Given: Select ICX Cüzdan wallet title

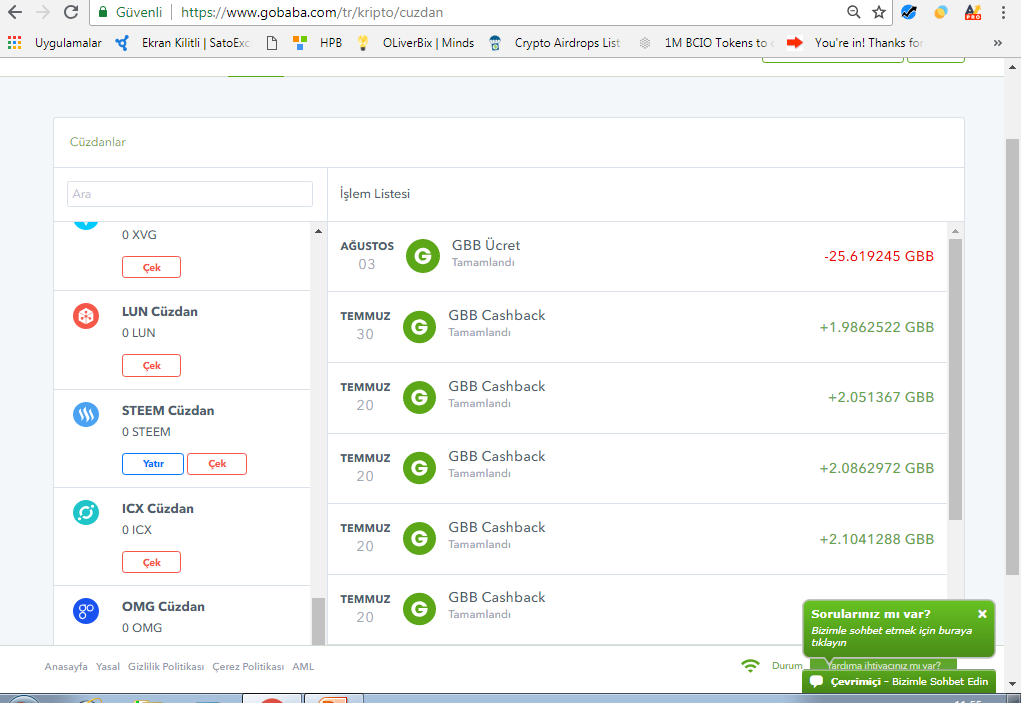Looking at the screenshot, I should (158, 509).
